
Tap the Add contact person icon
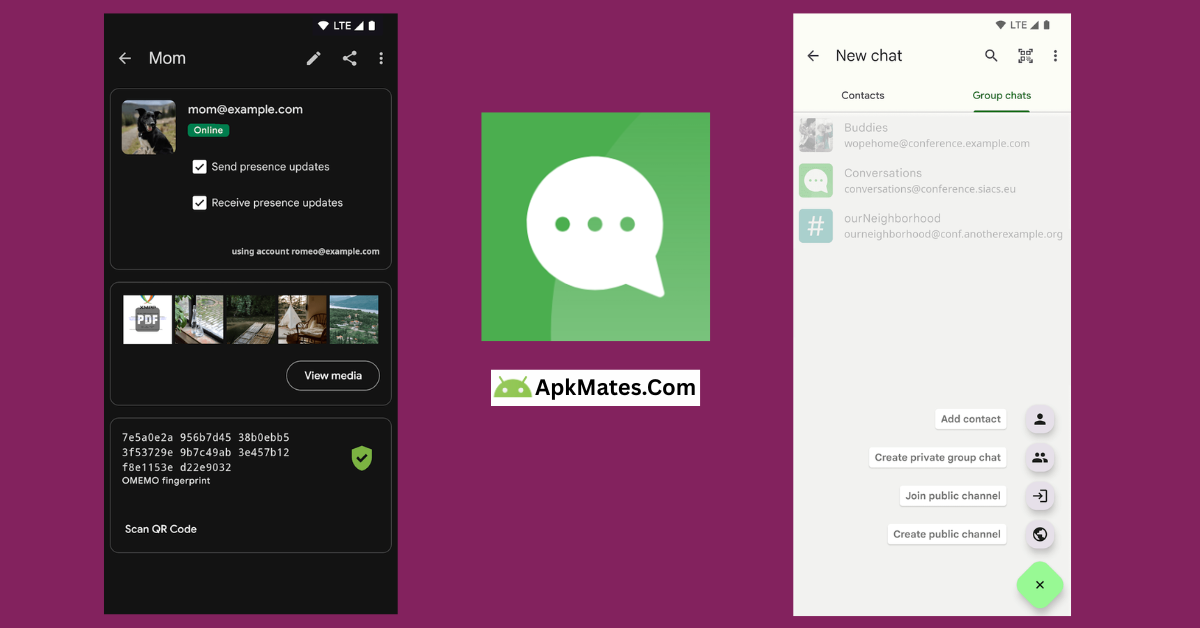pyautogui.click(x=1039, y=419)
